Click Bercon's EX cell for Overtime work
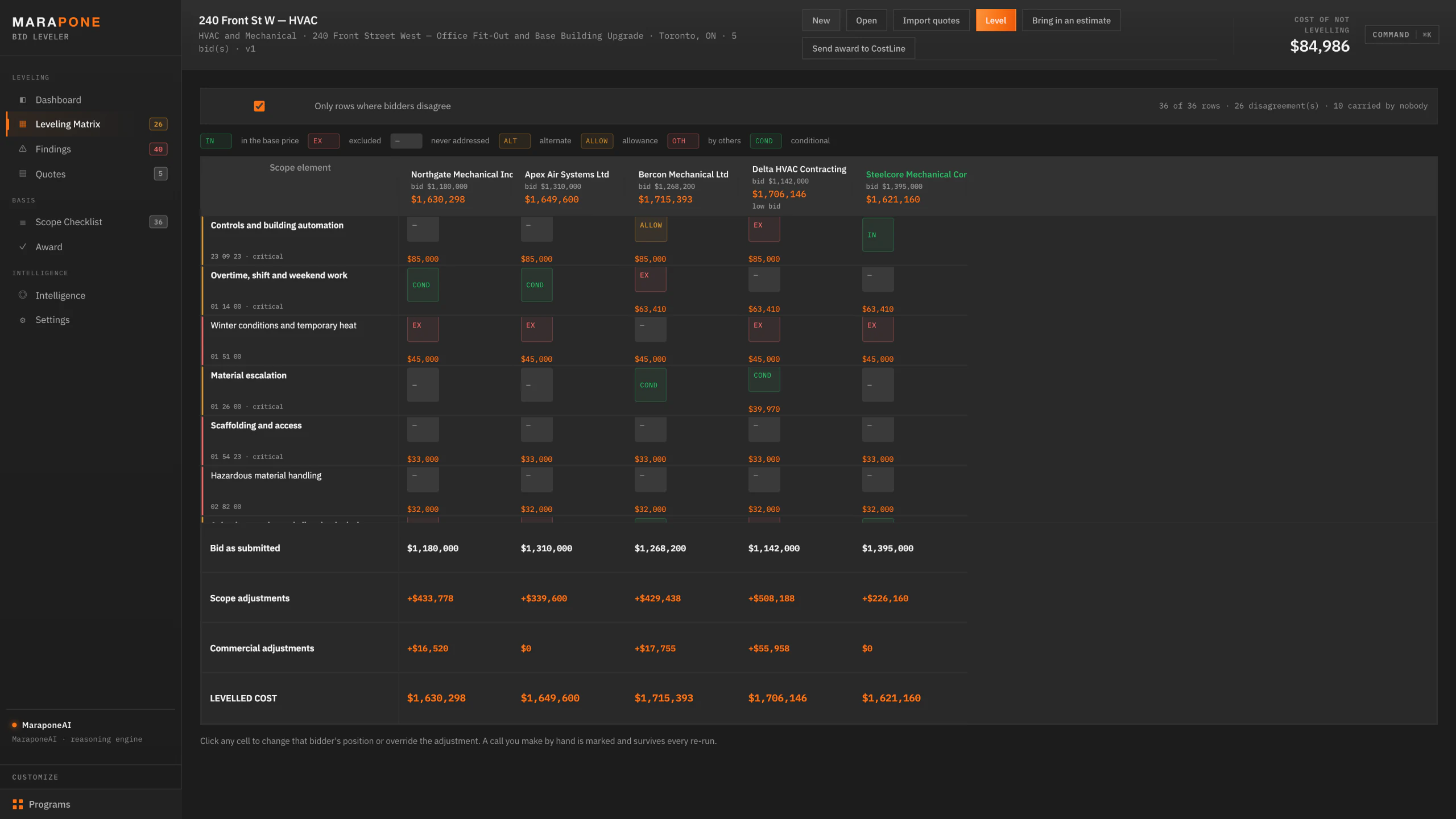The image size is (1456, 819). pos(650,279)
